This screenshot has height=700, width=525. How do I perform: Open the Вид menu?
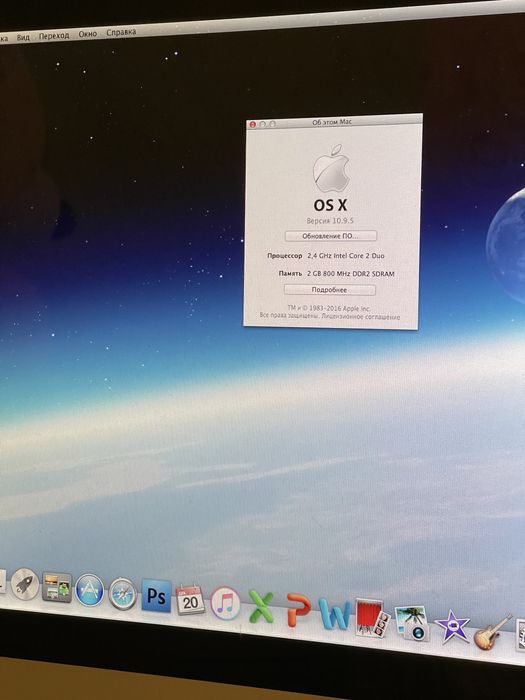[x=23, y=38]
